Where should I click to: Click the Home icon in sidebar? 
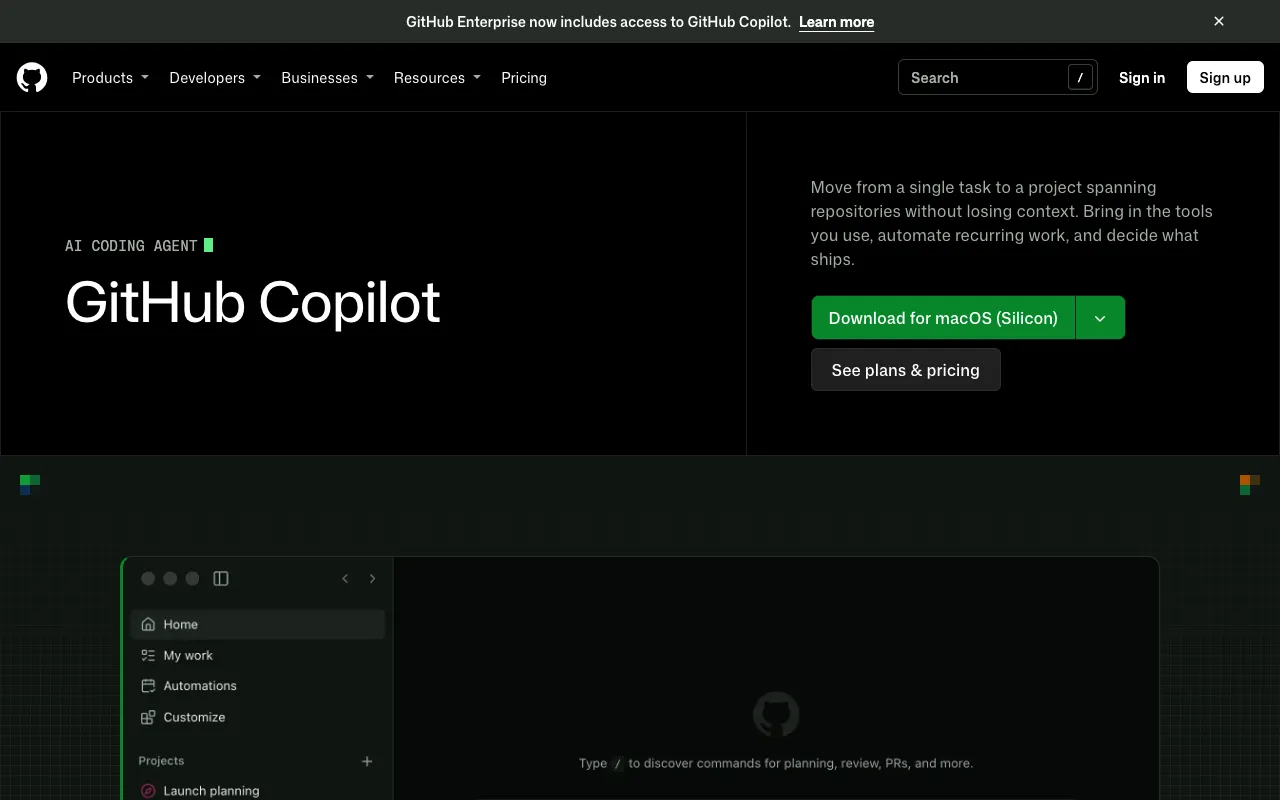coord(148,624)
